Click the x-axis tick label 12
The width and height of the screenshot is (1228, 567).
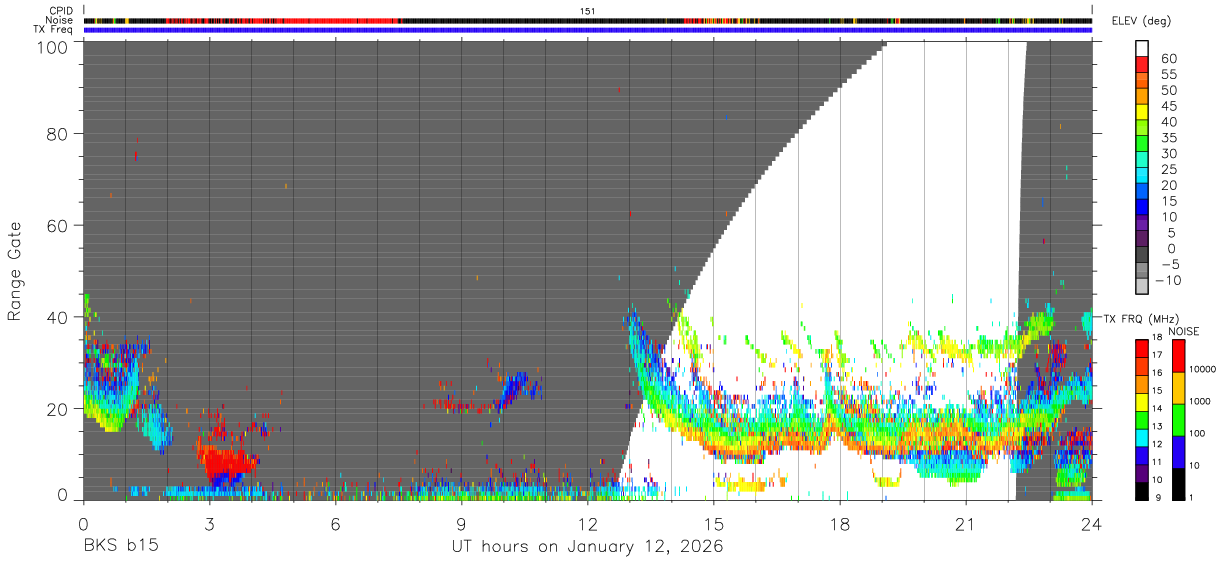(x=588, y=524)
